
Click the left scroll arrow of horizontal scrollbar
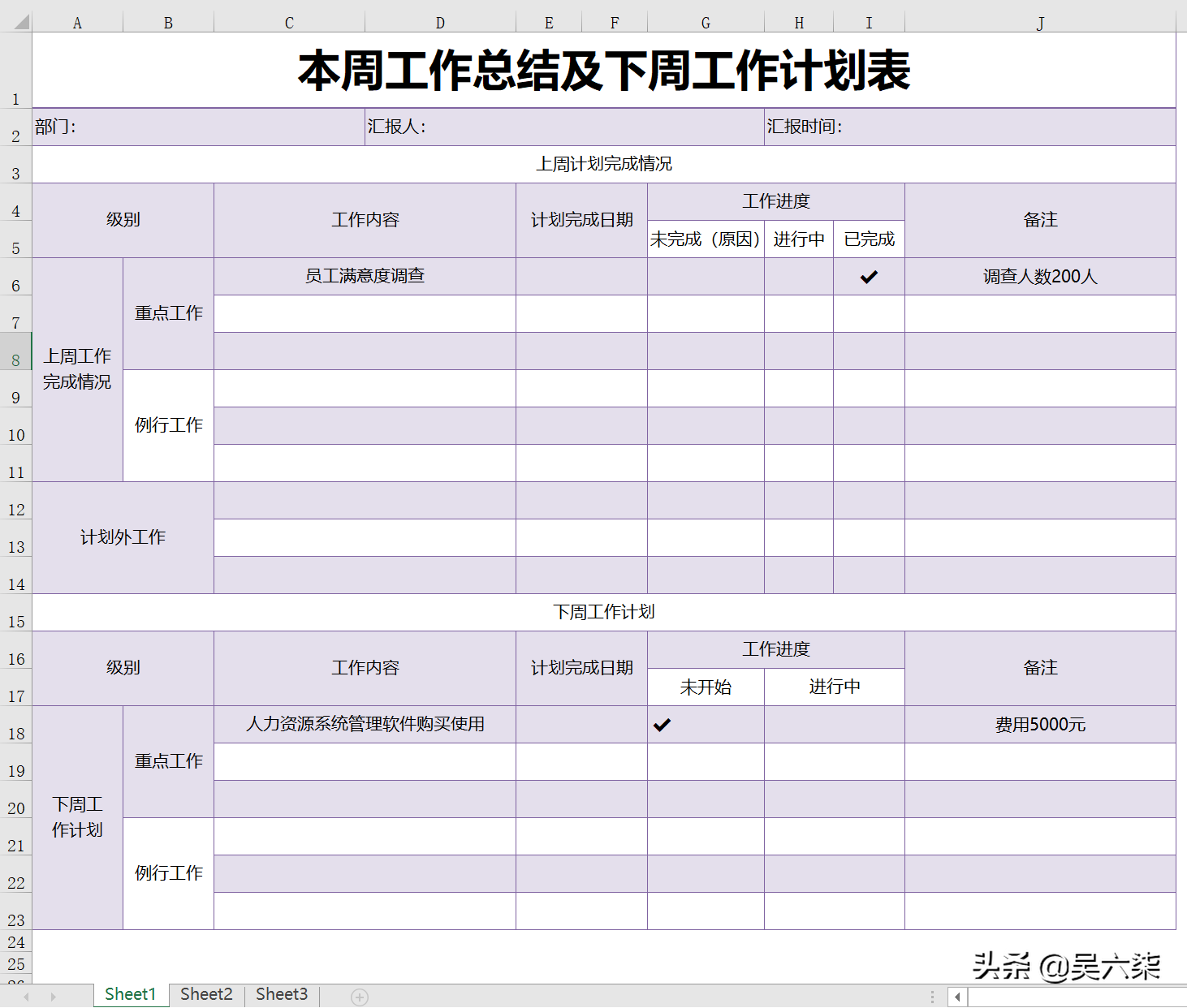(x=956, y=997)
